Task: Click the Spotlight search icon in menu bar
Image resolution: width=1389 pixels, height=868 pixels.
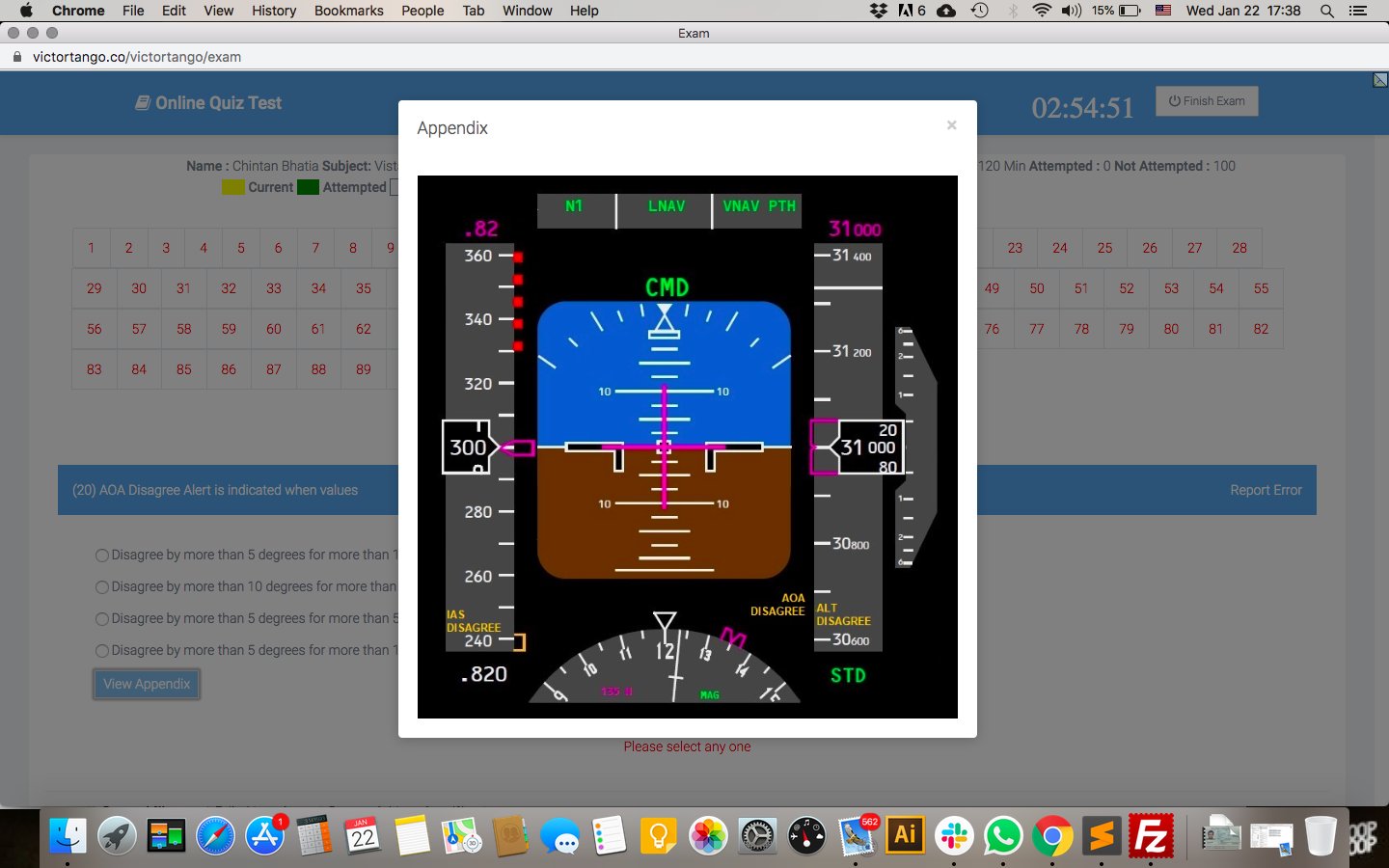Action: tap(1327, 11)
